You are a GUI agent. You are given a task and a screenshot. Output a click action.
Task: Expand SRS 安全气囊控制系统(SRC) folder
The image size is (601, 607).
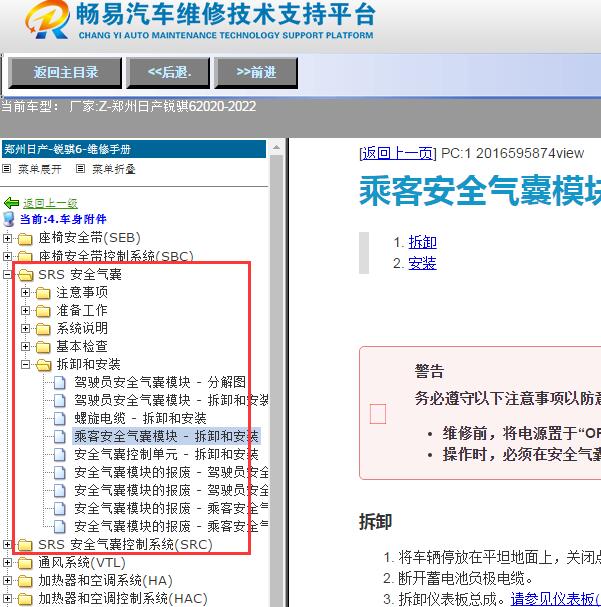tap(7, 545)
